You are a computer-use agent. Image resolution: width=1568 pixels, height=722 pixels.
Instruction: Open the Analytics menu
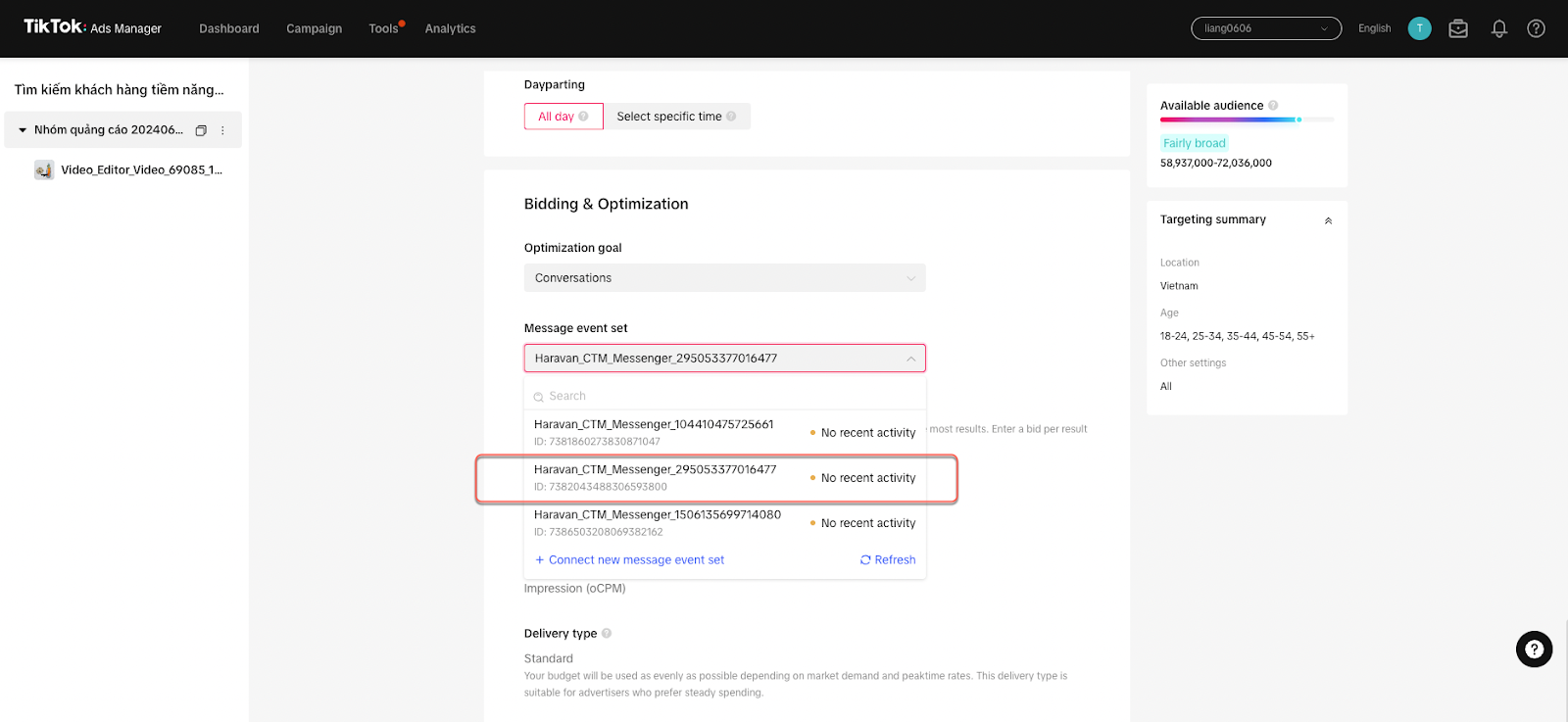pos(450,29)
